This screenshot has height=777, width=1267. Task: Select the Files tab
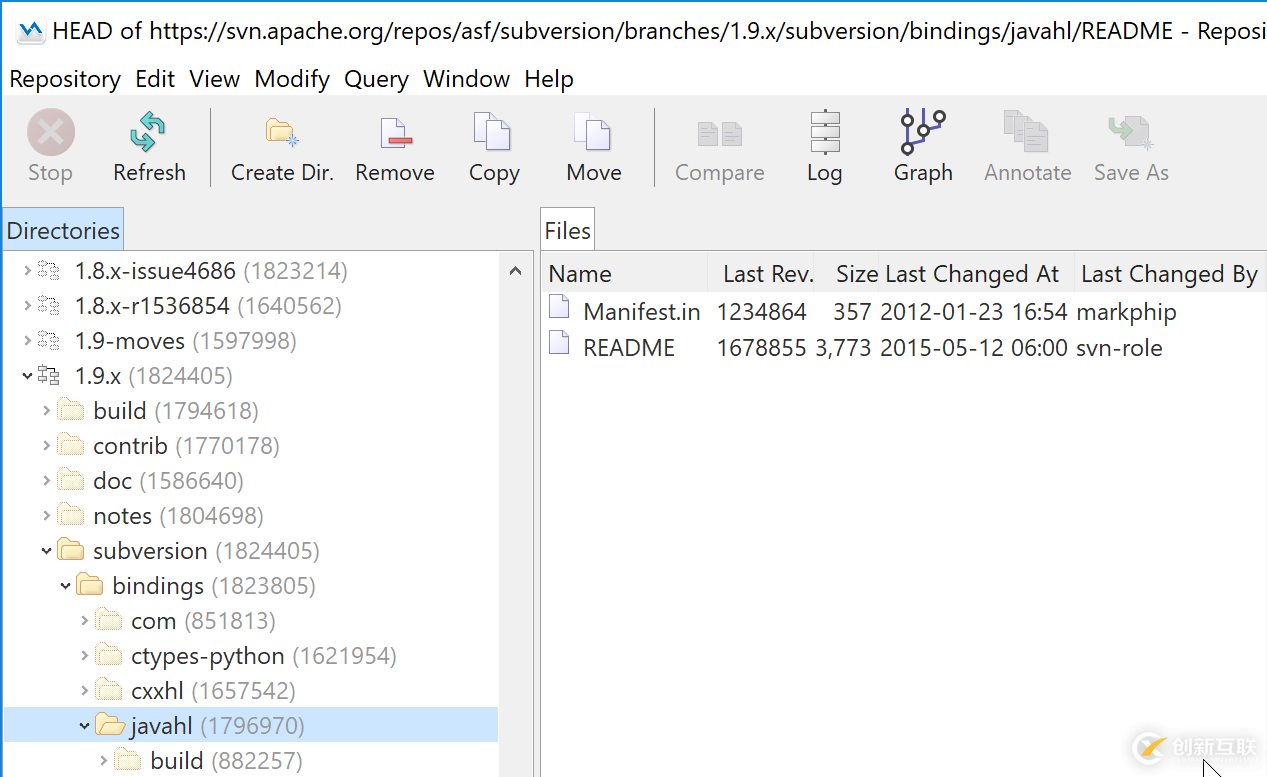[x=567, y=231]
